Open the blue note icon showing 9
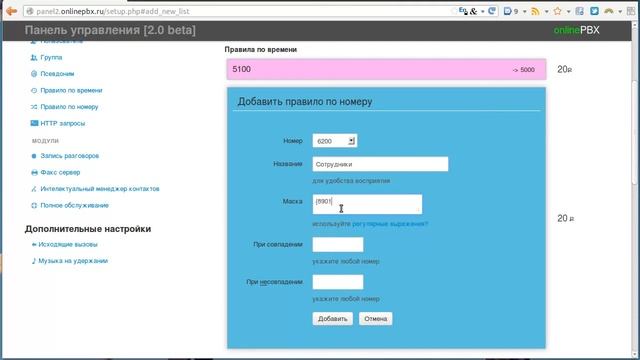 point(508,11)
